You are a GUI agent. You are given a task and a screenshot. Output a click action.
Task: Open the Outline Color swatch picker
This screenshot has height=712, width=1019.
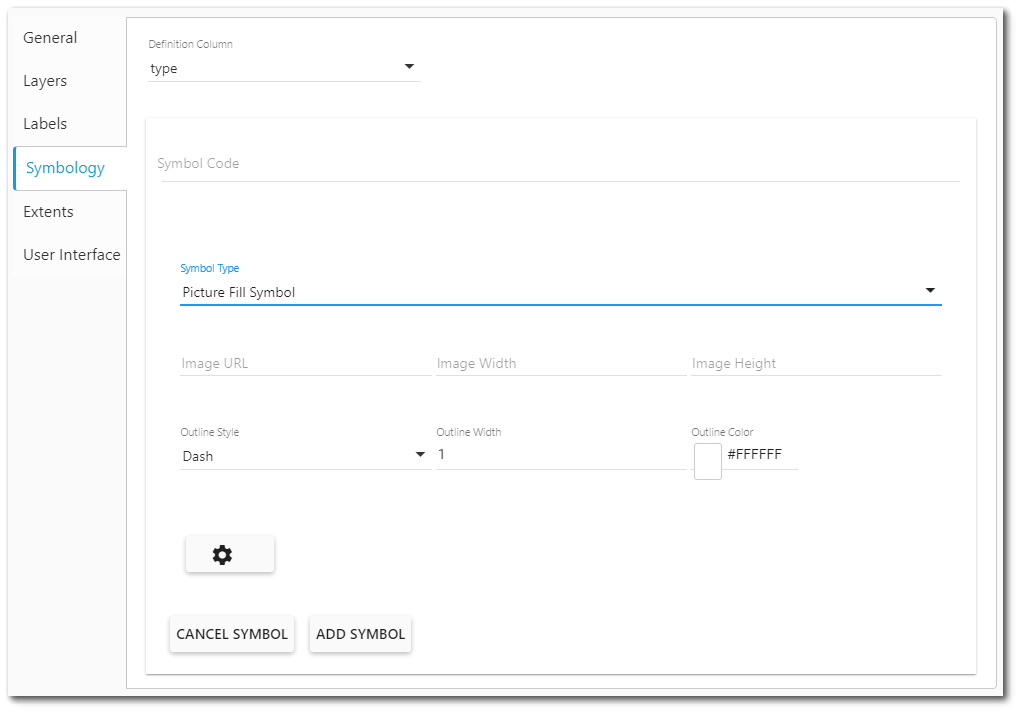[707, 461]
